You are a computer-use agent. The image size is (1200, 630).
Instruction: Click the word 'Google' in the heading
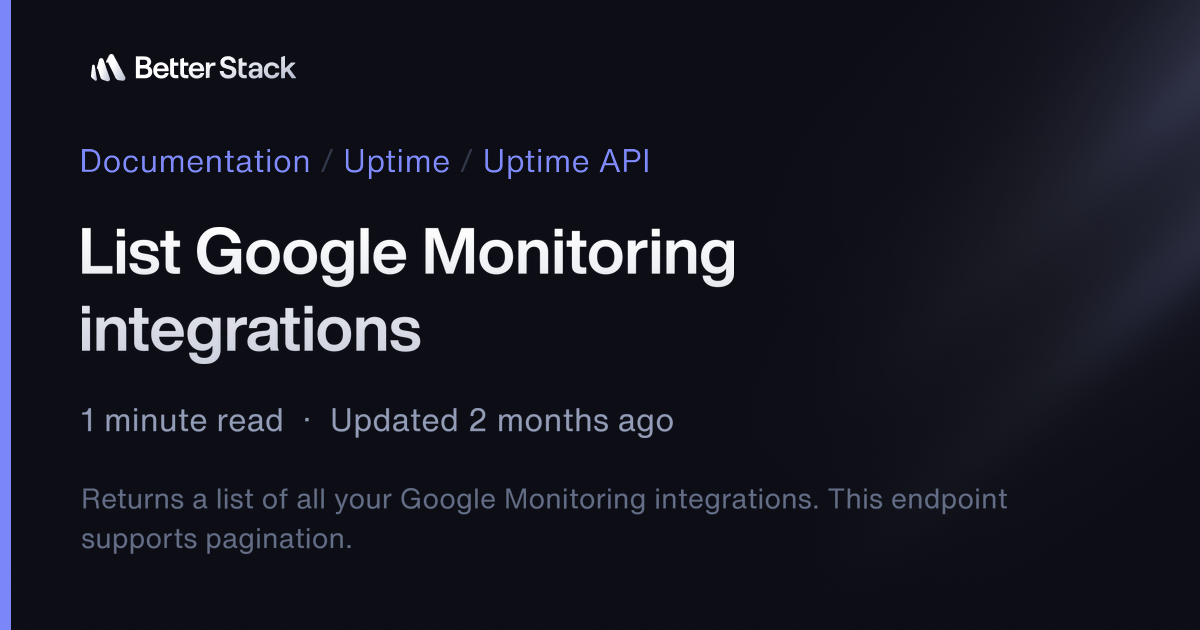coord(301,256)
